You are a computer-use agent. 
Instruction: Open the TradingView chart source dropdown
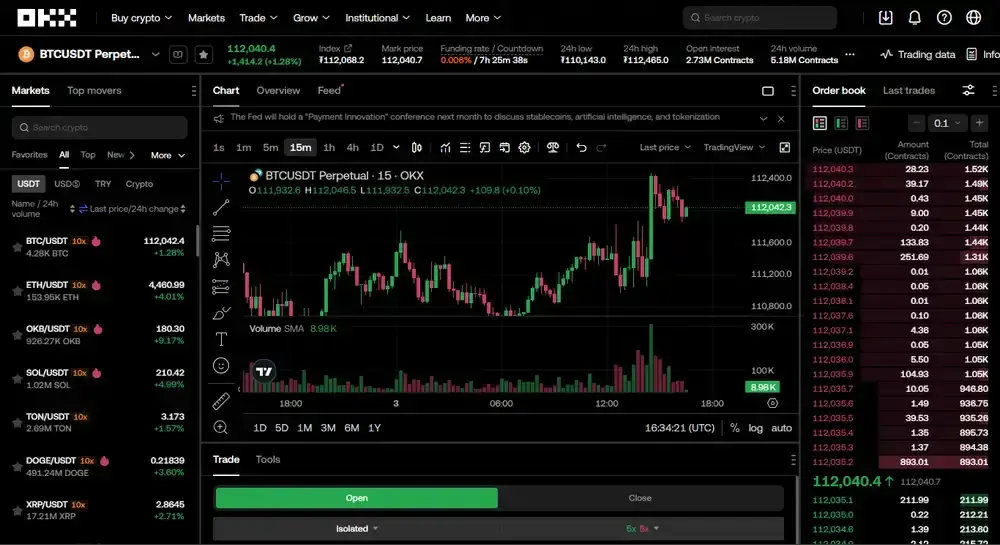(734, 147)
